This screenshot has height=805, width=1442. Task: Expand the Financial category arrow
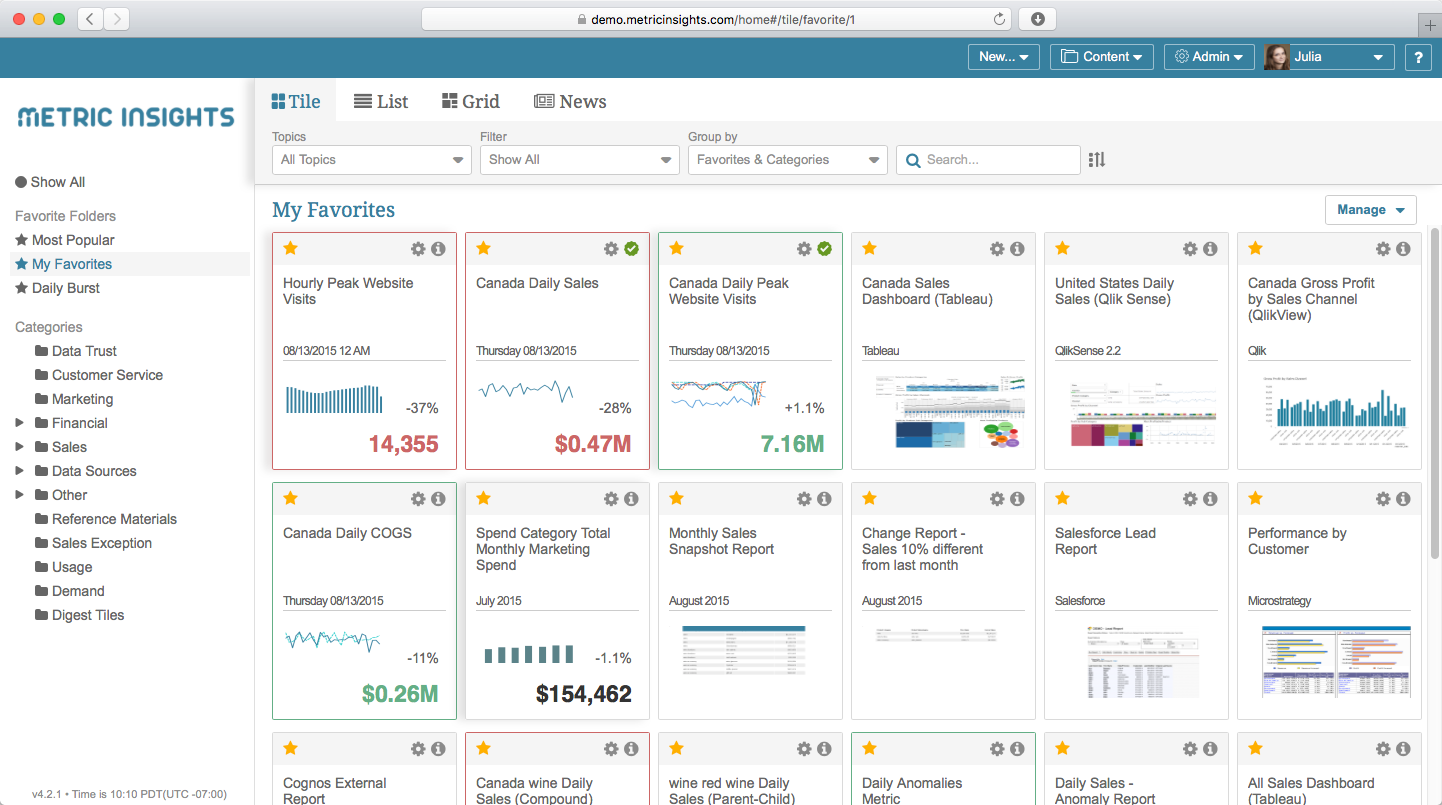pos(20,423)
